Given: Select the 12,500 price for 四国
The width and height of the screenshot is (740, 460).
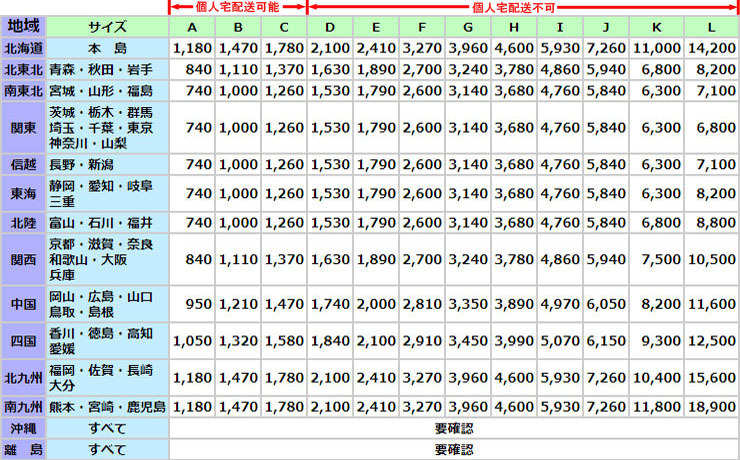Looking at the screenshot, I should [710, 341].
